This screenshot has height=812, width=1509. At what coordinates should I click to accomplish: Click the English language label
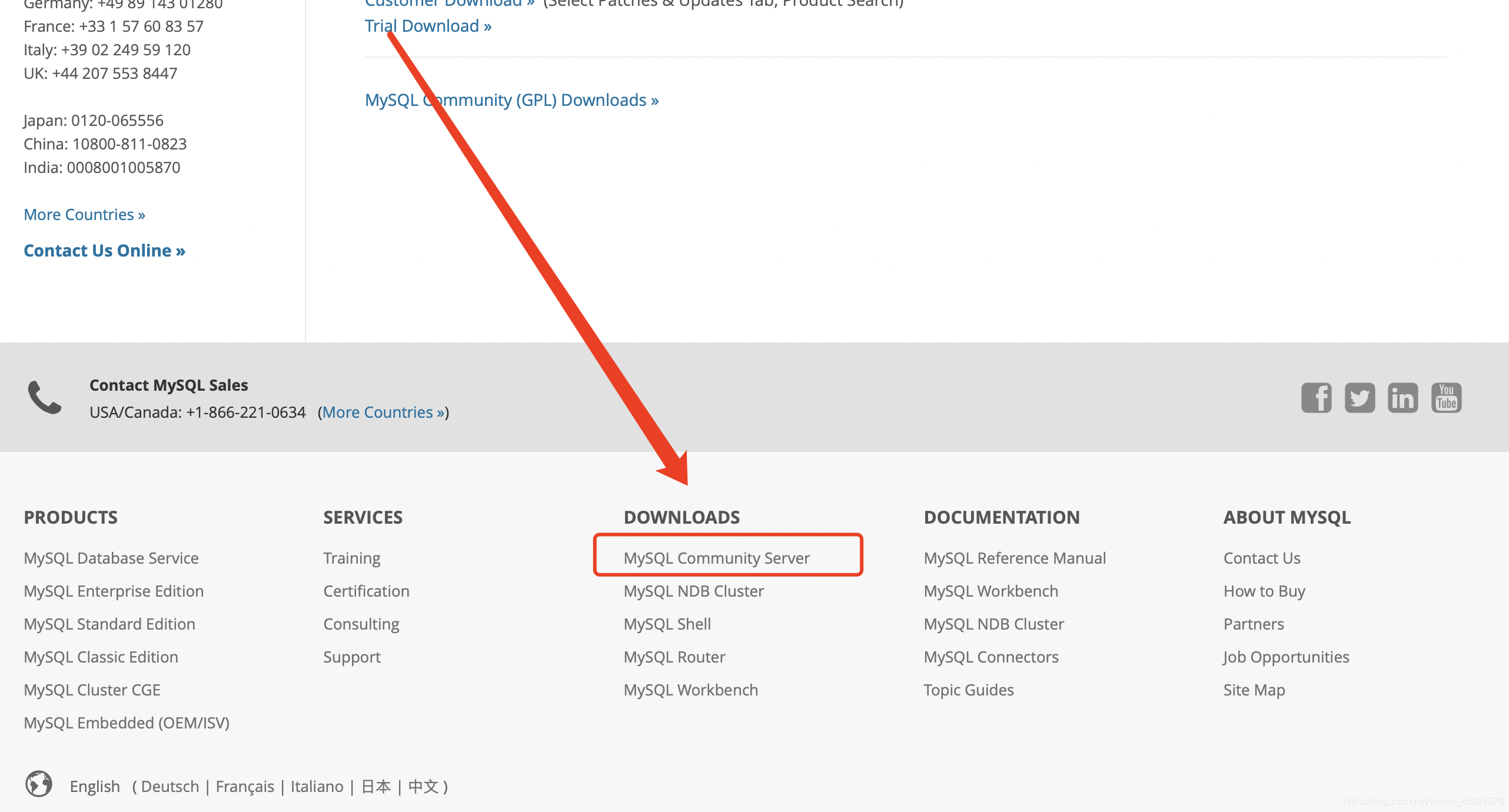pos(94,787)
